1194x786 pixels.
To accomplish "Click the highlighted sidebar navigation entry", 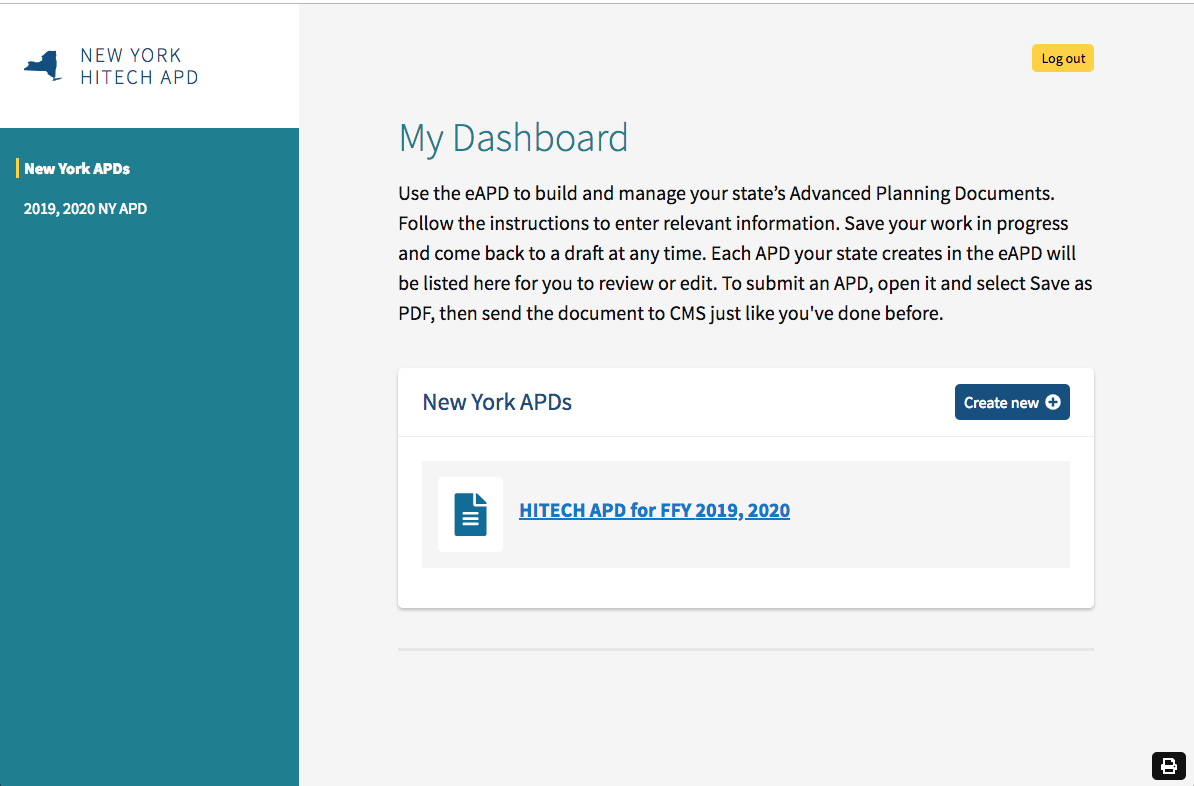I will pyautogui.click(x=77, y=168).
